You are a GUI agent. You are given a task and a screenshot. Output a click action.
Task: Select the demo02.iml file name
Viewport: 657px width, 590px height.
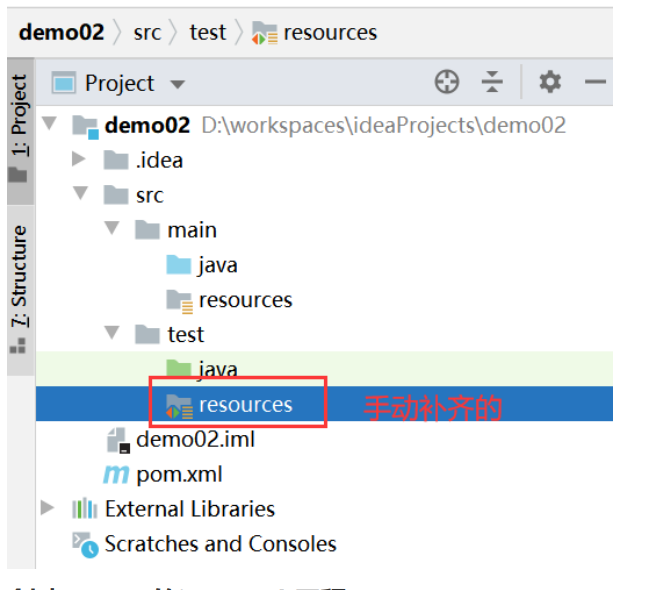[x=196, y=440]
